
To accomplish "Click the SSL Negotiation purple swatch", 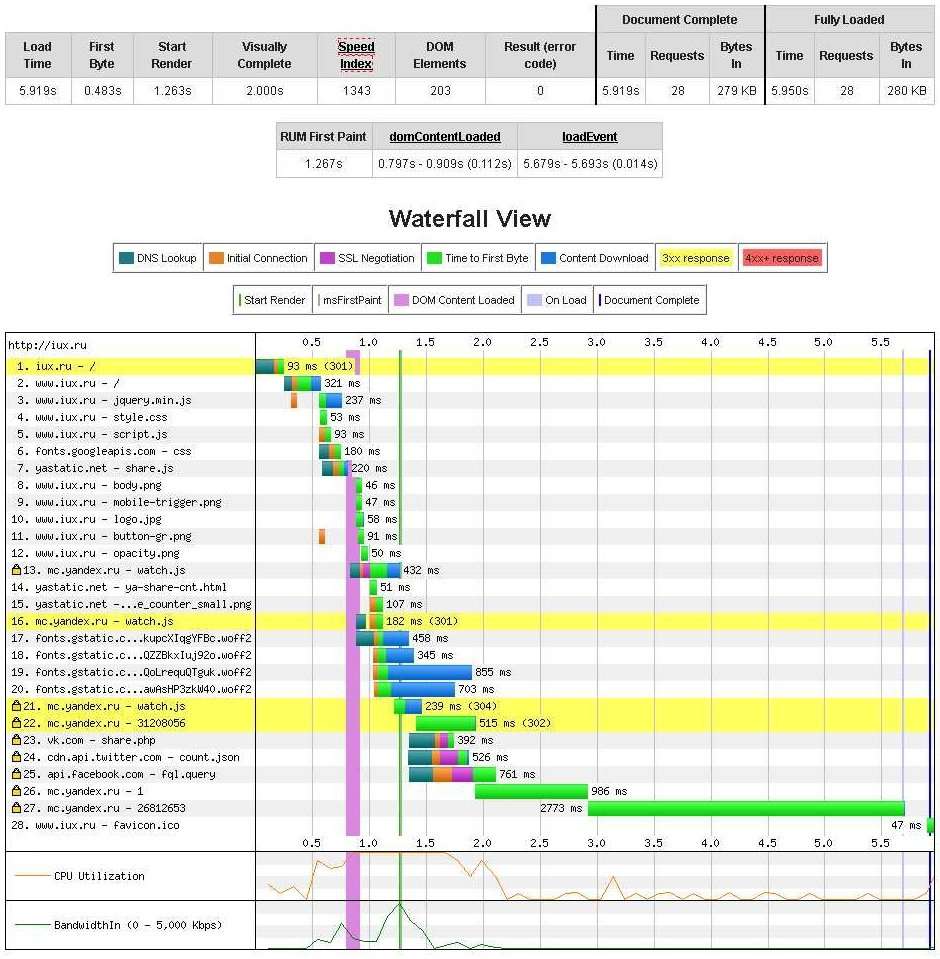I will (327, 258).
